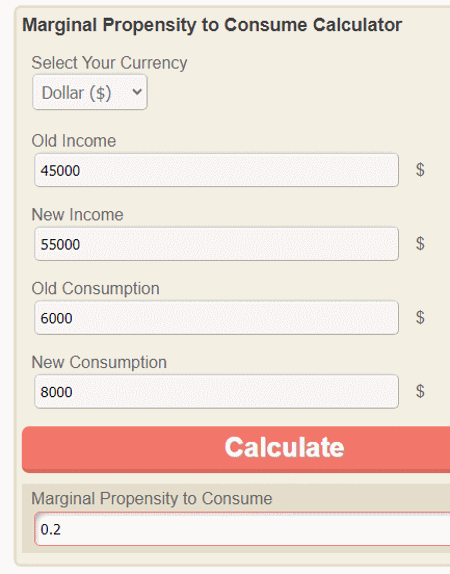
Task: Focus the 0.2 result output field
Action: [x=242, y=529]
